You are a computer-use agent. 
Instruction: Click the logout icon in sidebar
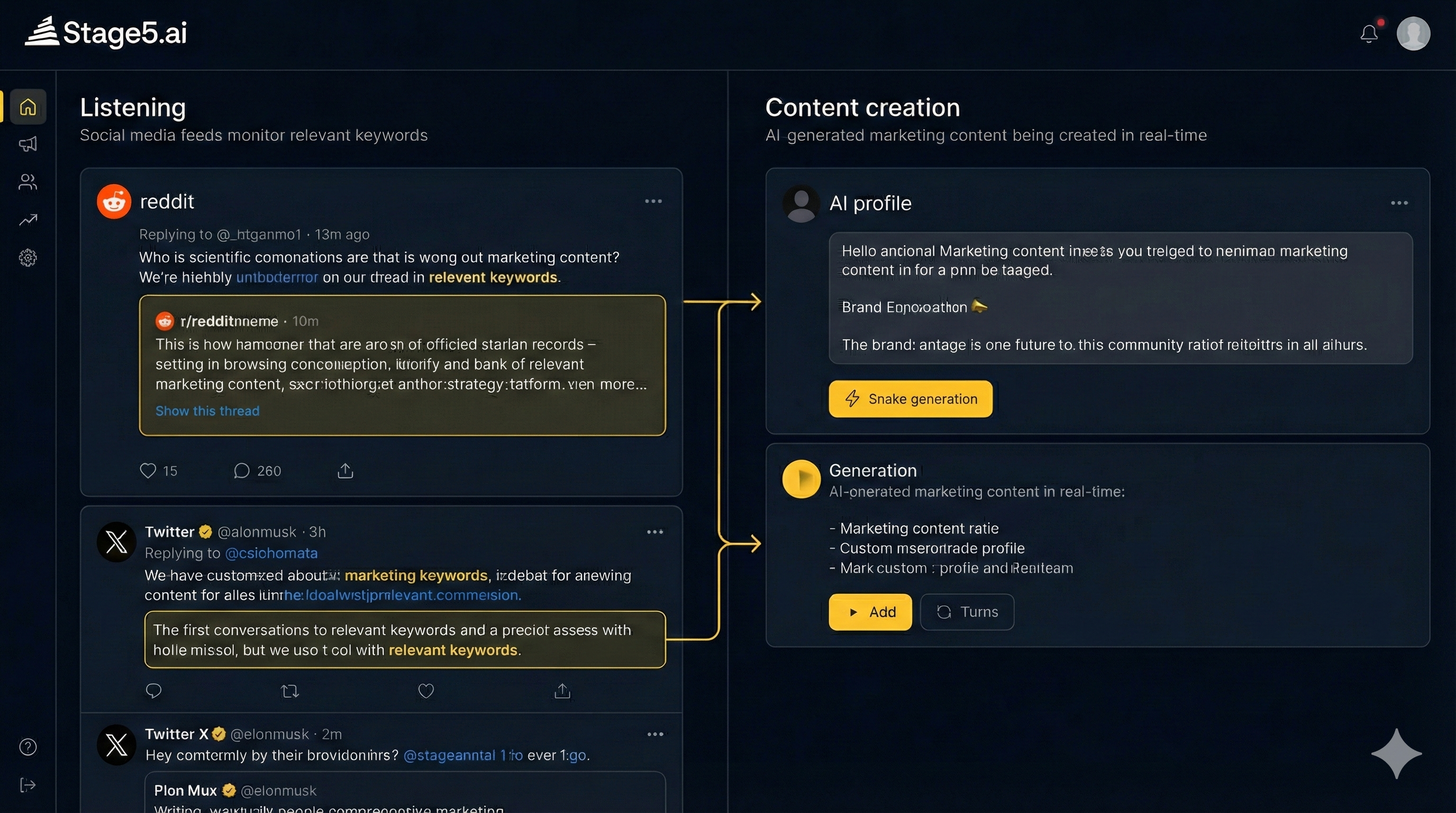tap(28, 785)
